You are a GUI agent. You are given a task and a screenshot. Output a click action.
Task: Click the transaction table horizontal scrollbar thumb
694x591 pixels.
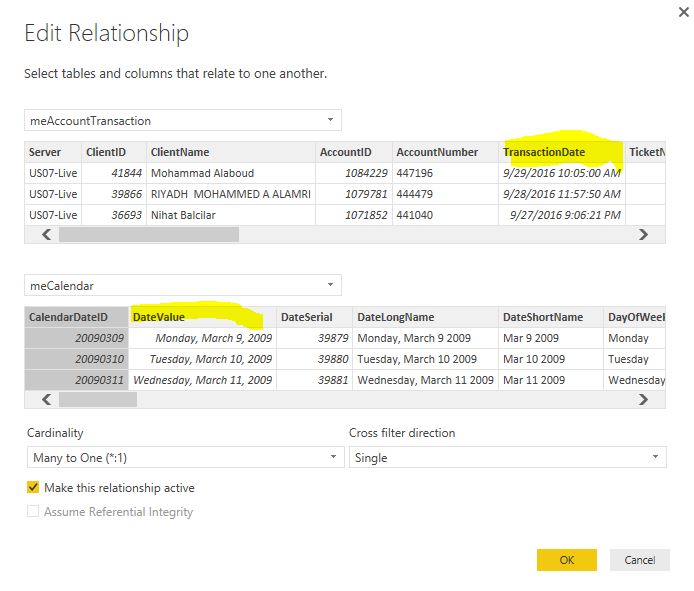coord(149,234)
